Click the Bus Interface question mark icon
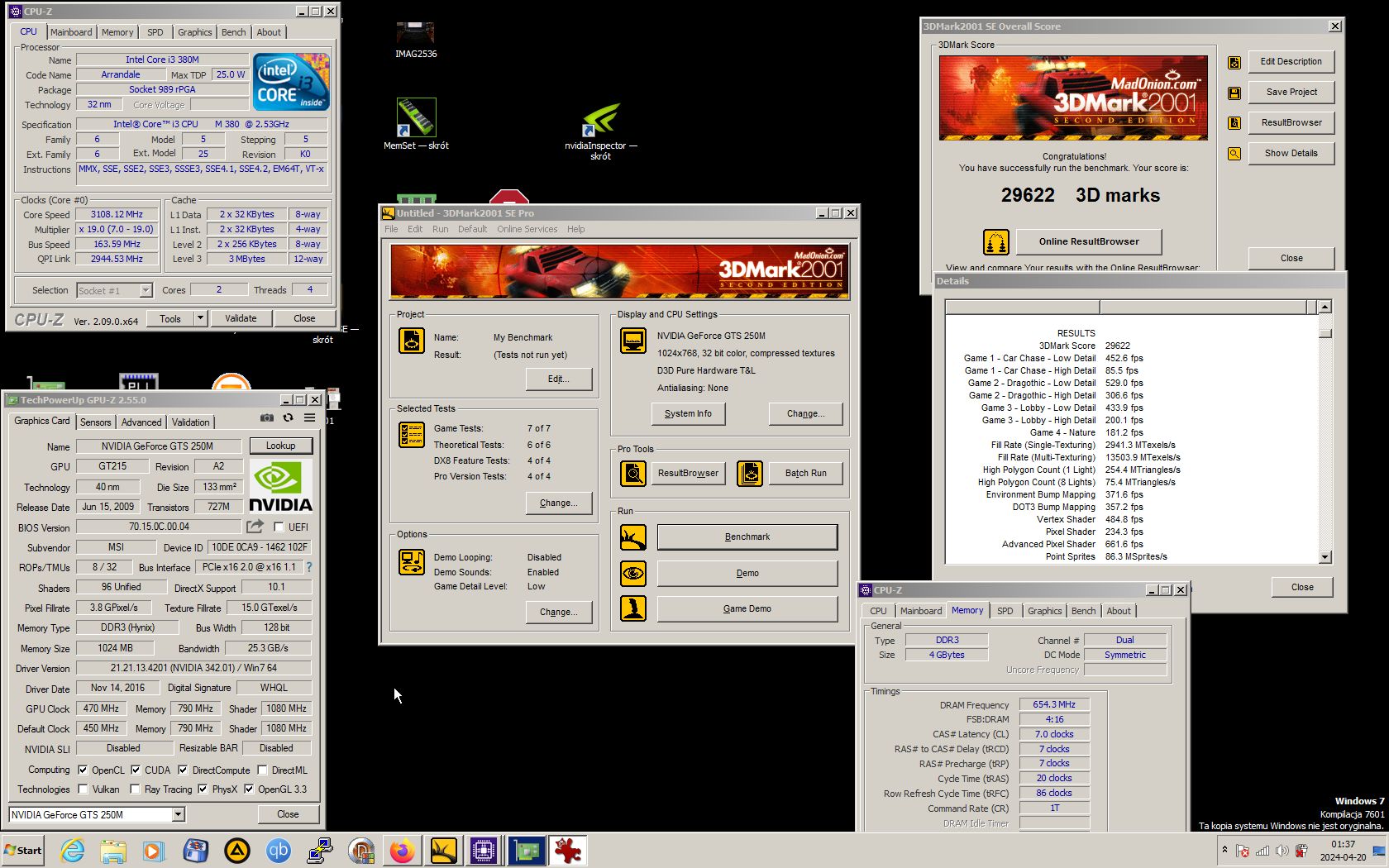This screenshot has width=1389, height=868. coord(309,567)
